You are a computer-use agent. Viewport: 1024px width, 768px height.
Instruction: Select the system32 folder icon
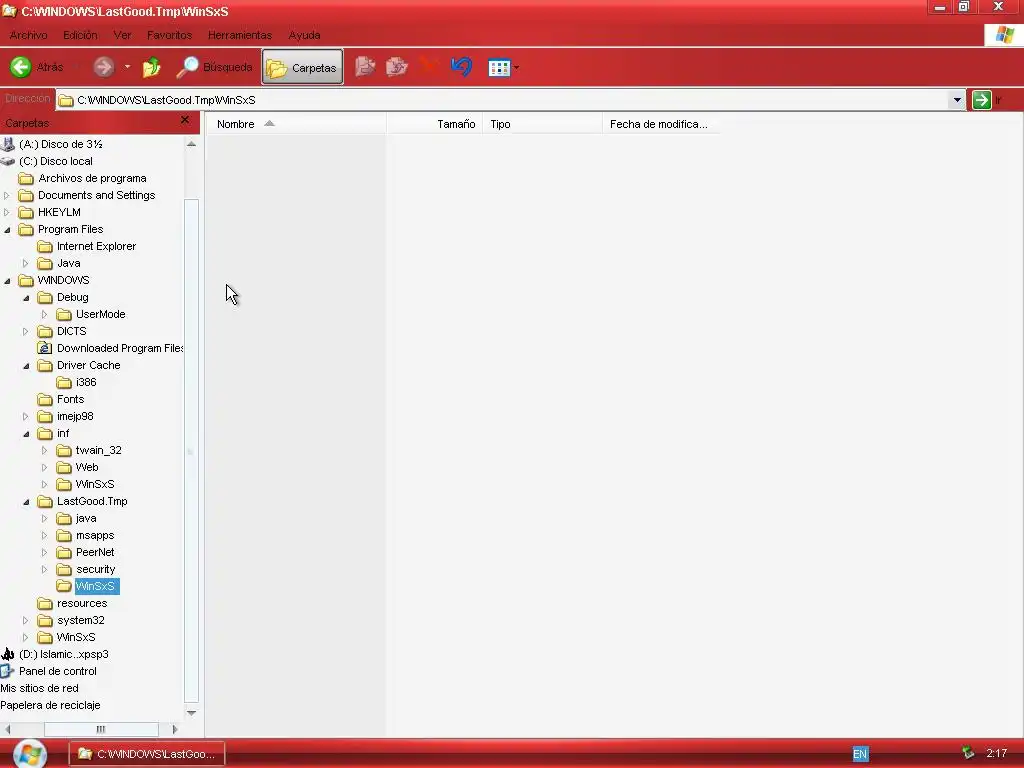(x=44, y=620)
